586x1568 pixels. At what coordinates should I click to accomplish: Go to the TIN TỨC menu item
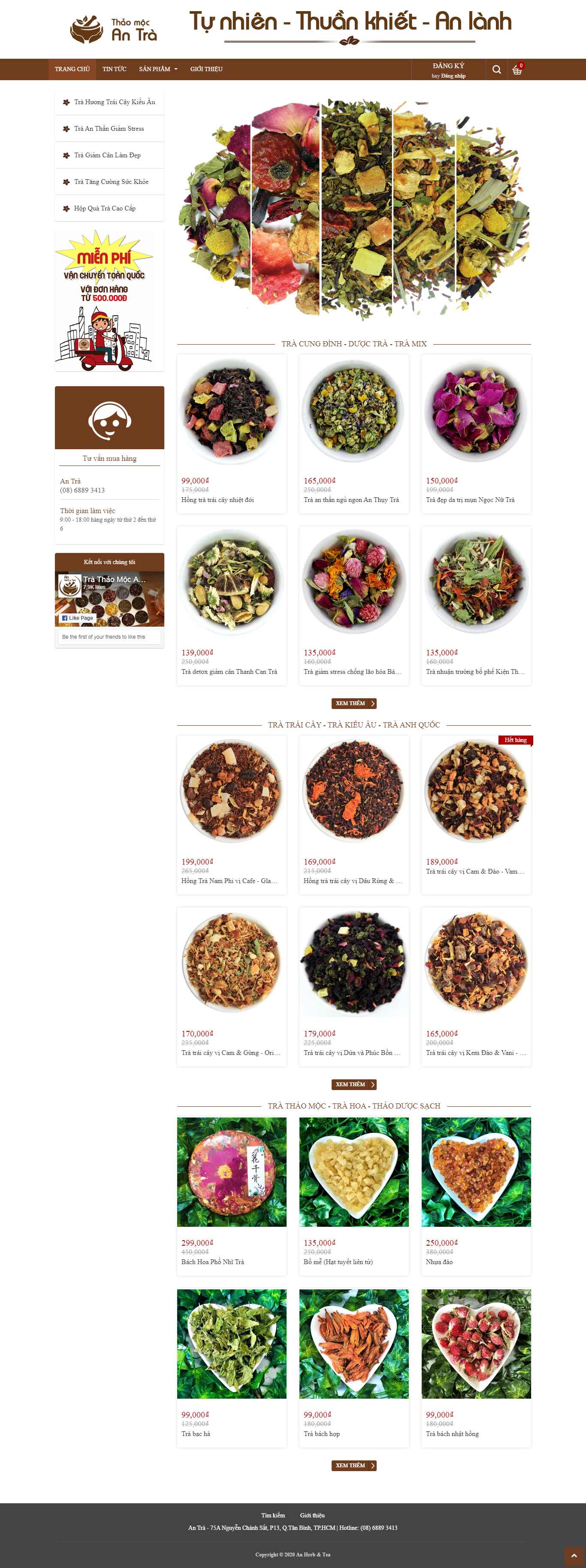tap(115, 69)
